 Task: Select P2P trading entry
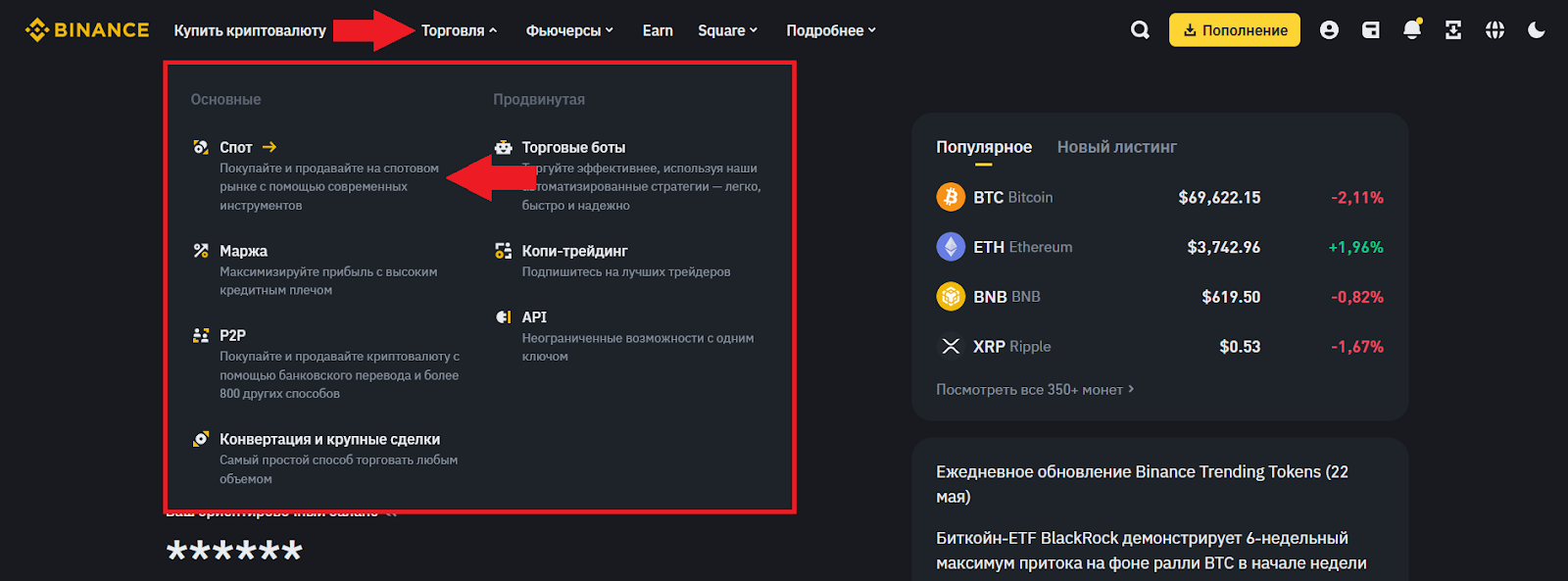click(327, 363)
